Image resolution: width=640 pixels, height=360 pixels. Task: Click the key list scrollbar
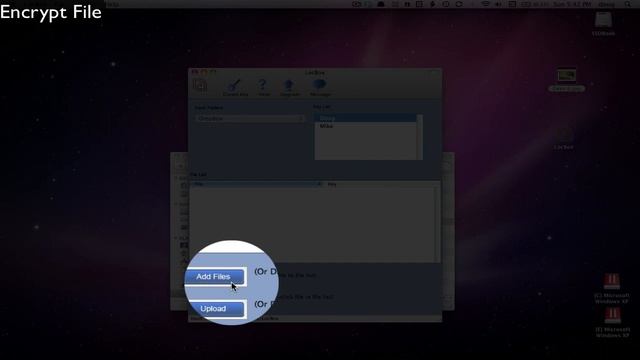(419, 137)
